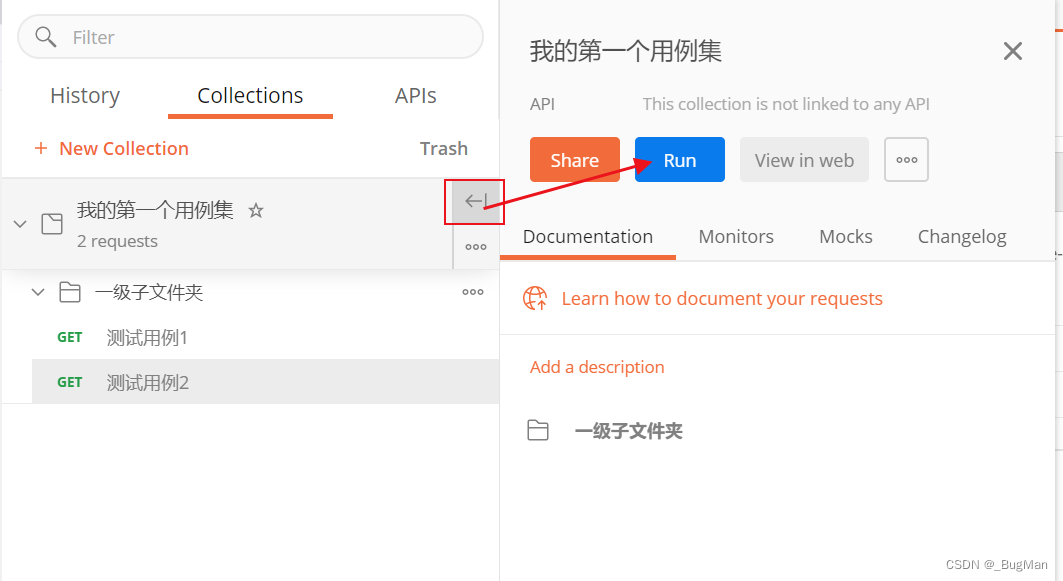Switch to the Documentation tab

588,237
